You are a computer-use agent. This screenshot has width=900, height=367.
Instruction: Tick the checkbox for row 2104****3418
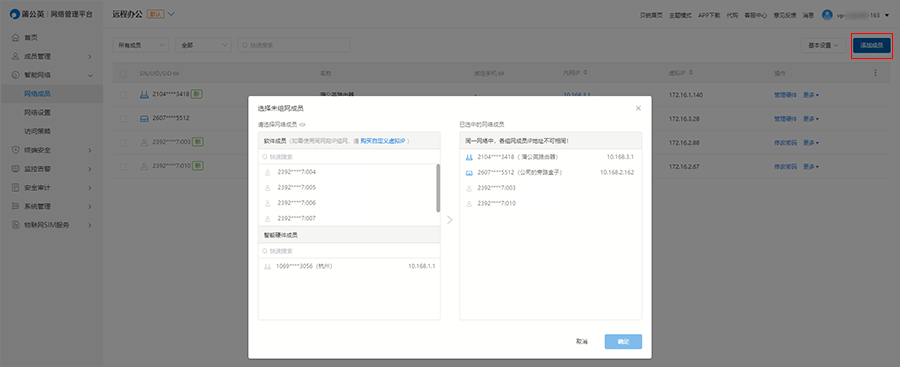pos(123,94)
